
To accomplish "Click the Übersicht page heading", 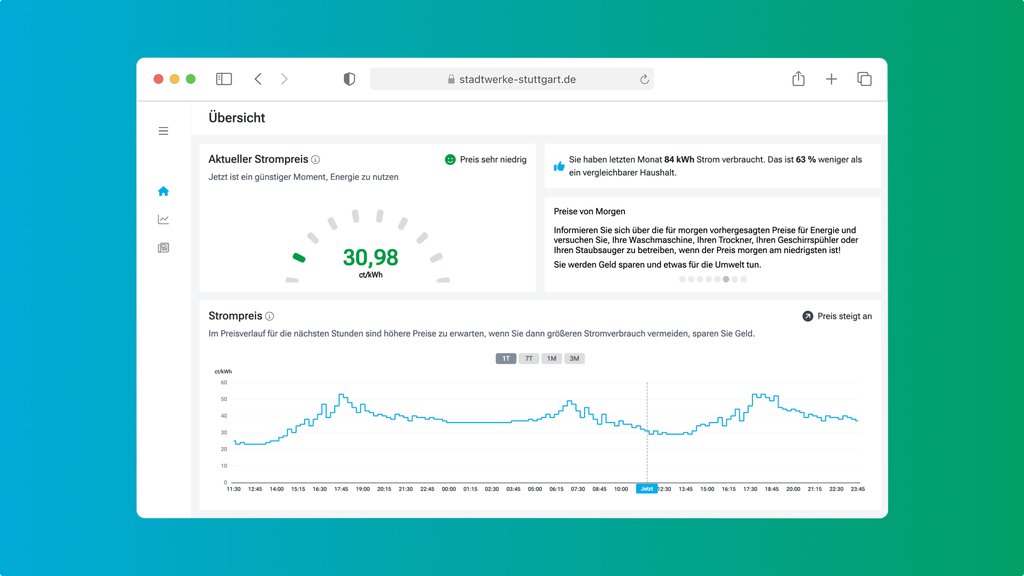I will (236, 118).
